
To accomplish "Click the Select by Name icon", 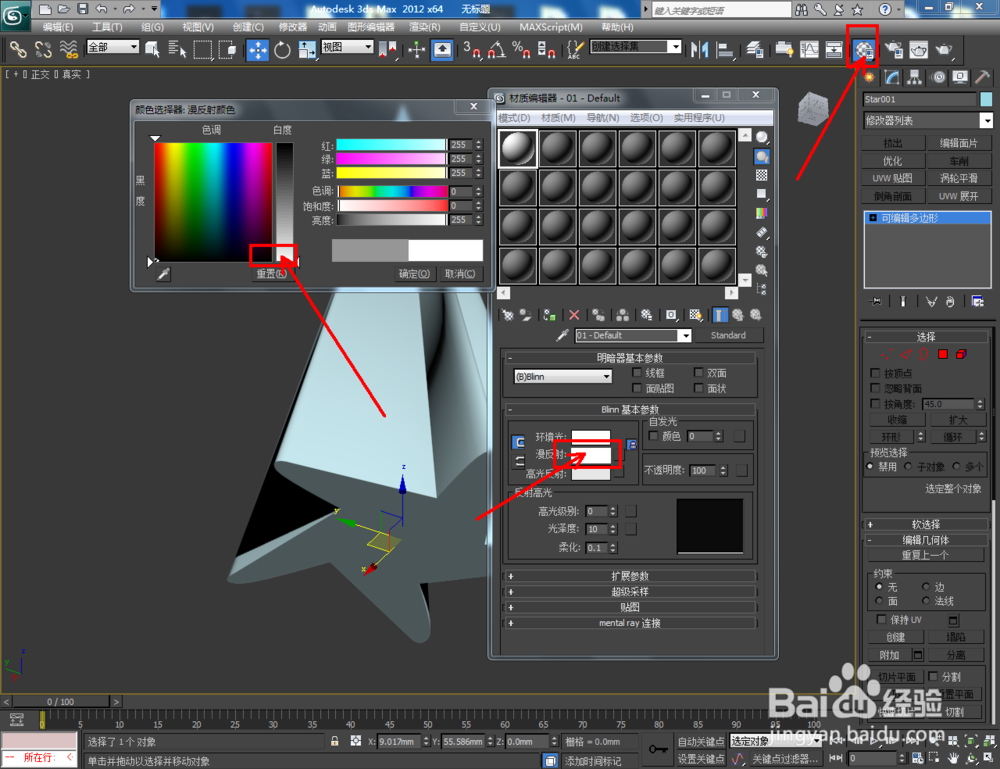I will point(177,50).
